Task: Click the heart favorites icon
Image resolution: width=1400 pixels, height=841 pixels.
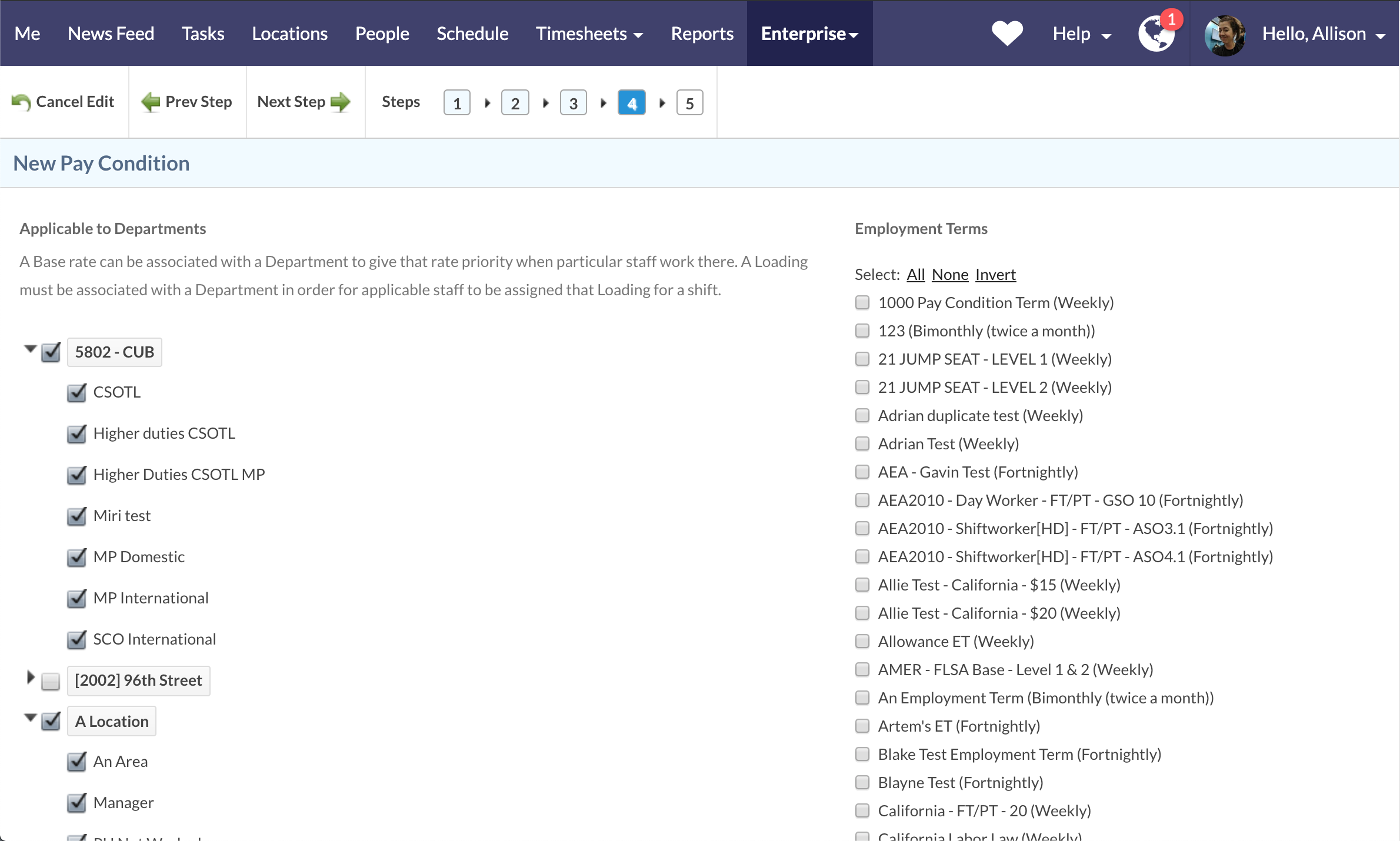Action: click(1007, 34)
